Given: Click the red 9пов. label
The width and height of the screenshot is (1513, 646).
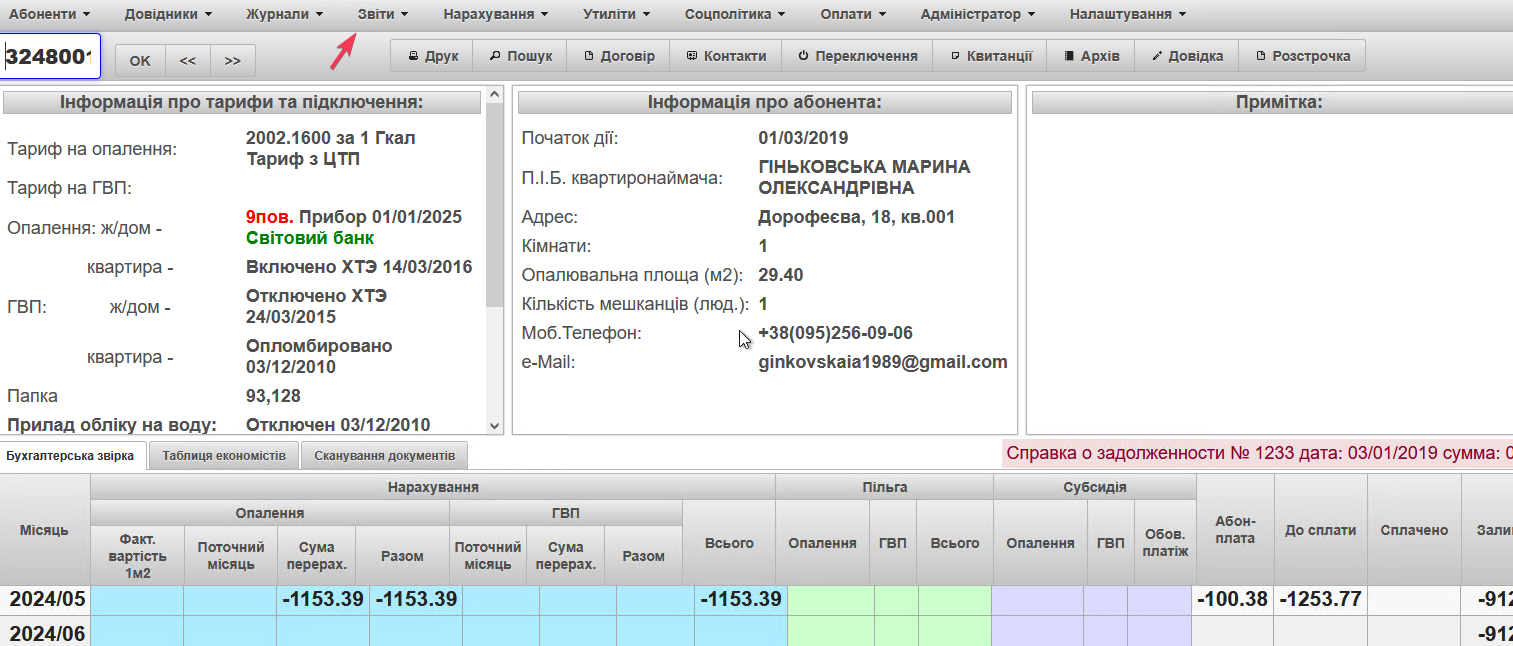Looking at the screenshot, I should (270, 217).
